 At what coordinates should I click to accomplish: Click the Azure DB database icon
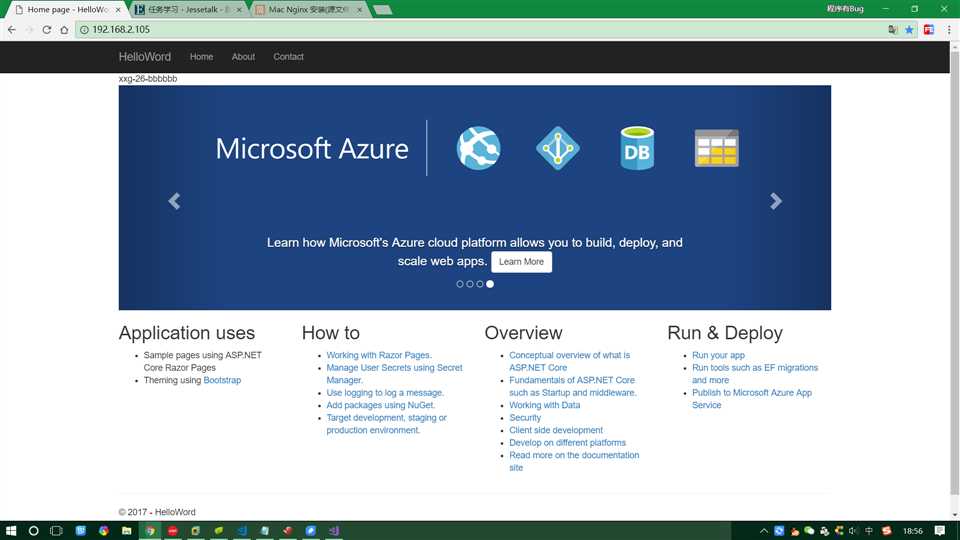637,148
